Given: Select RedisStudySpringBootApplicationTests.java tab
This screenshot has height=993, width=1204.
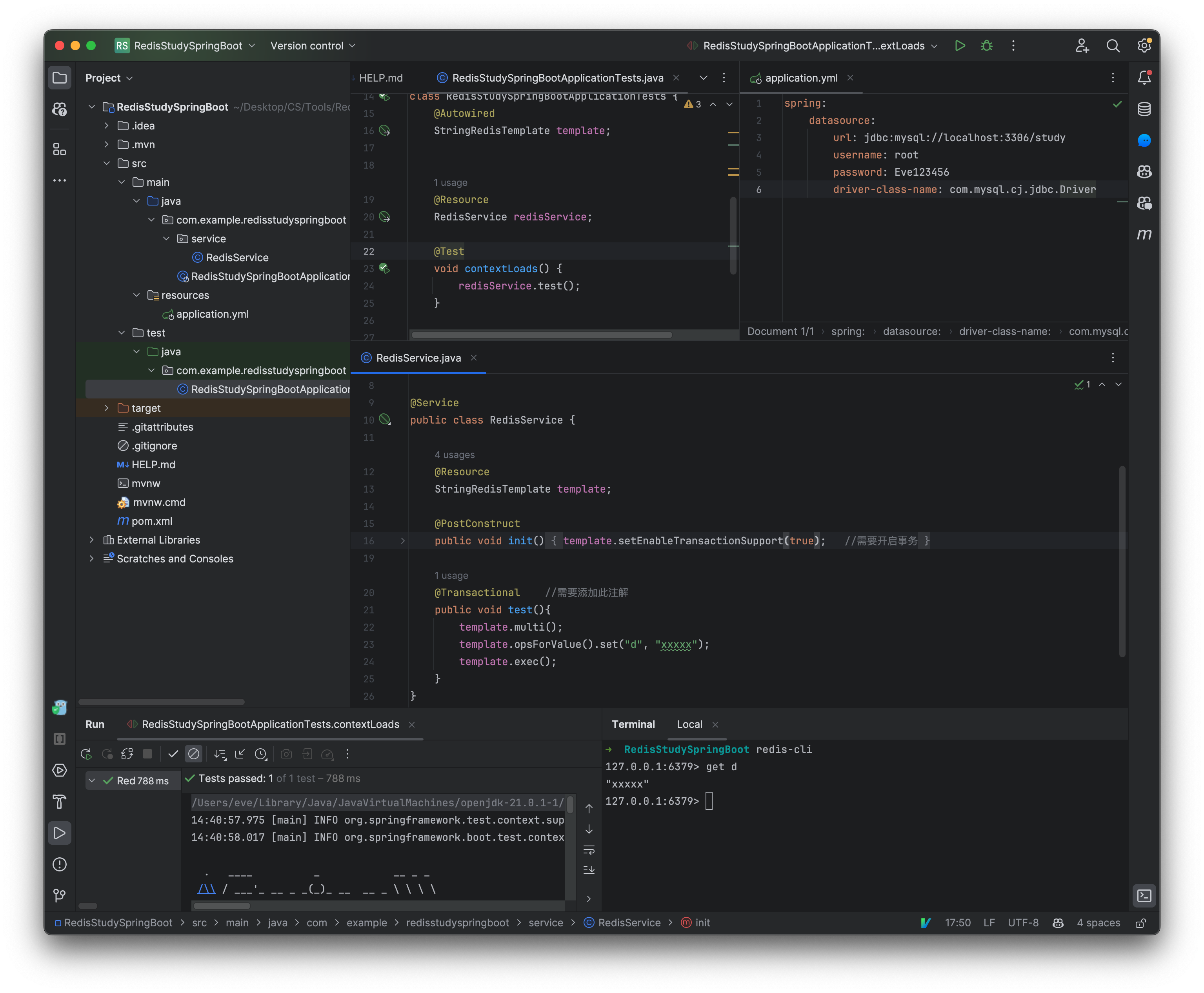Looking at the screenshot, I should 558,78.
